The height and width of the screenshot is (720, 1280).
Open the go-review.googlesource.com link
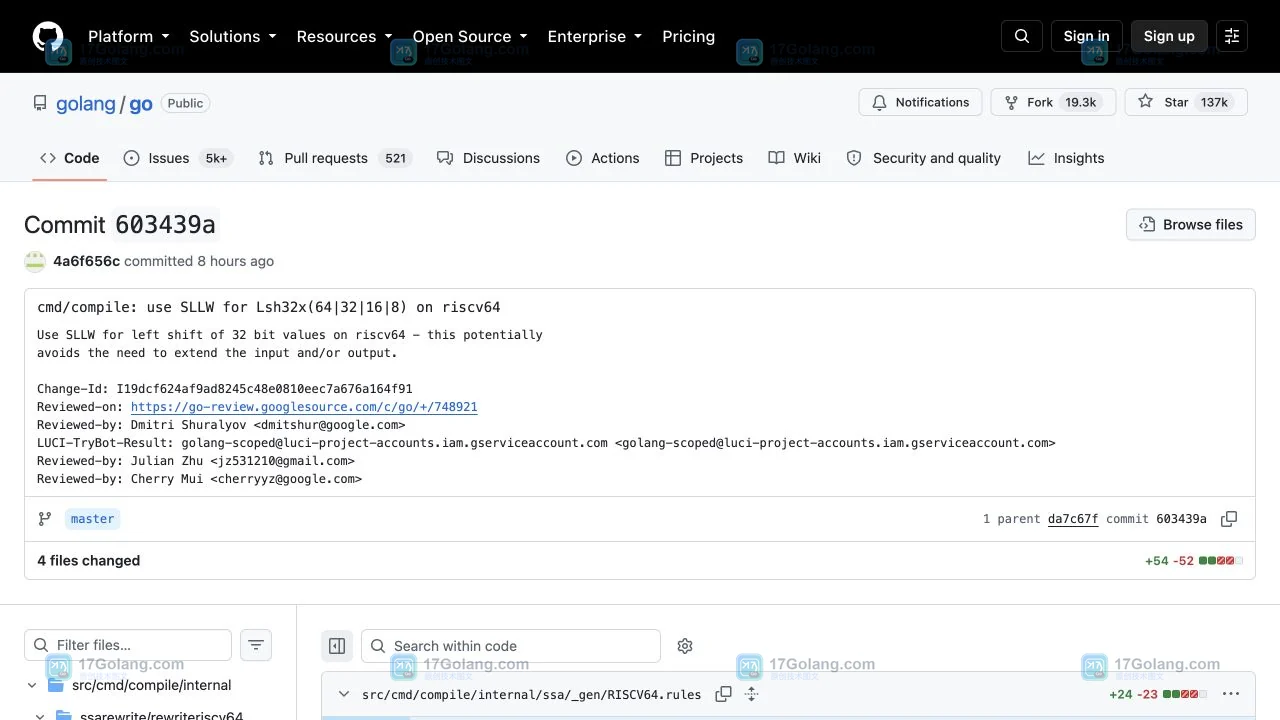(304, 407)
